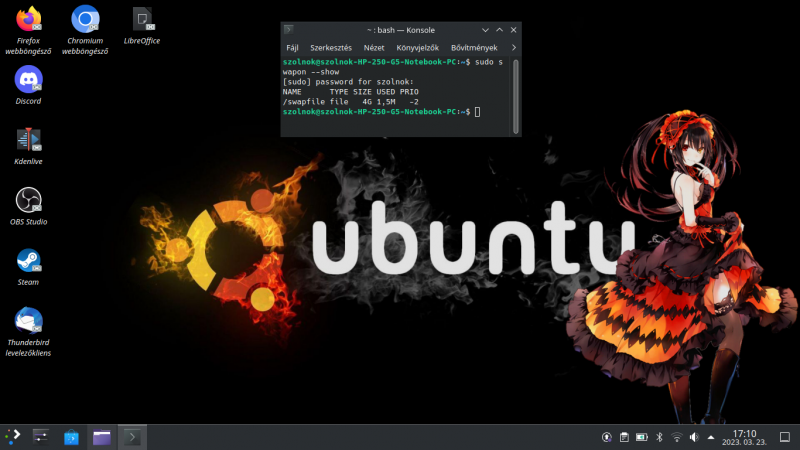
Task: Select the OBS Studio desktop icon
Action: (x=28, y=207)
